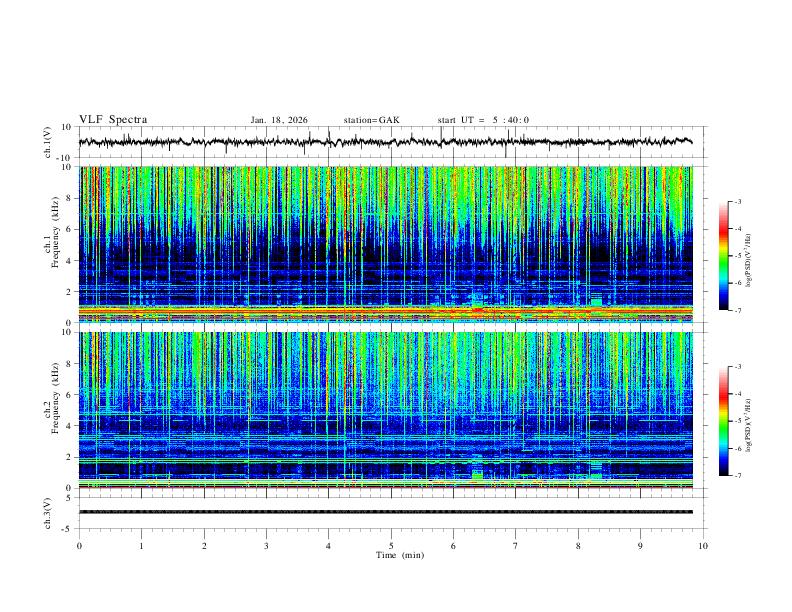
Task: Click the ch.2 spectrogram panel
Action: point(385,410)
